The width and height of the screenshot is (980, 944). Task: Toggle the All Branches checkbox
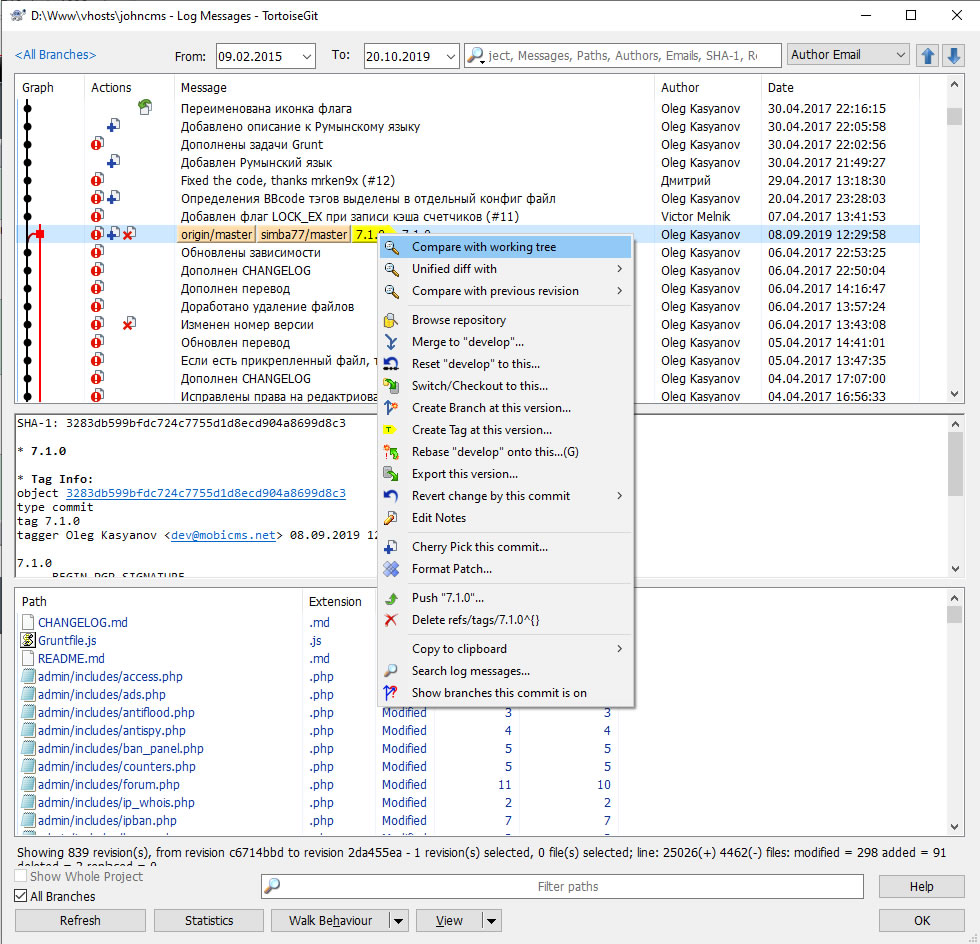pyautogui.click(x=21, y=896)
